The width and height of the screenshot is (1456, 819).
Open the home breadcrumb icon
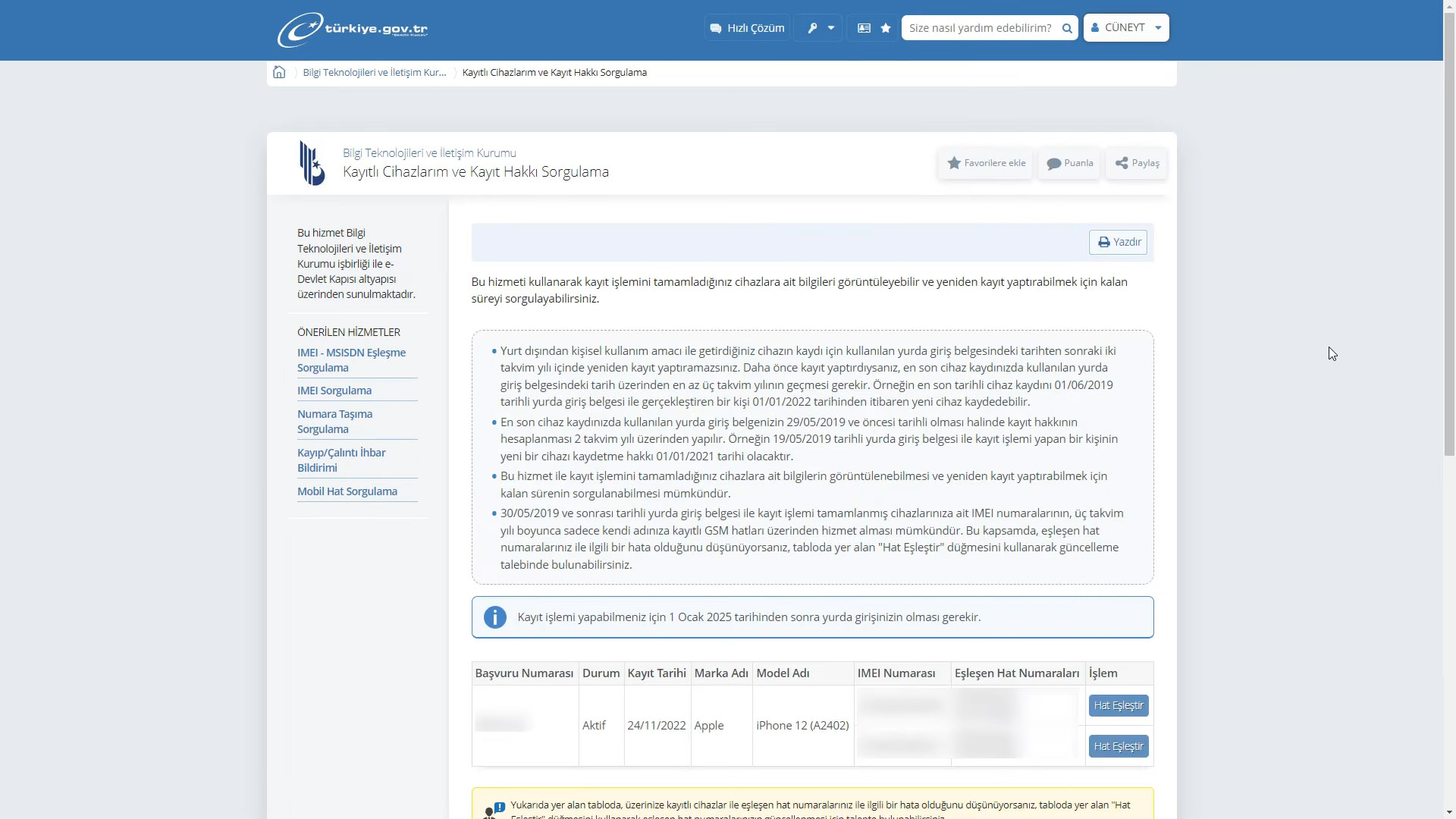click(x=279, y=72)
